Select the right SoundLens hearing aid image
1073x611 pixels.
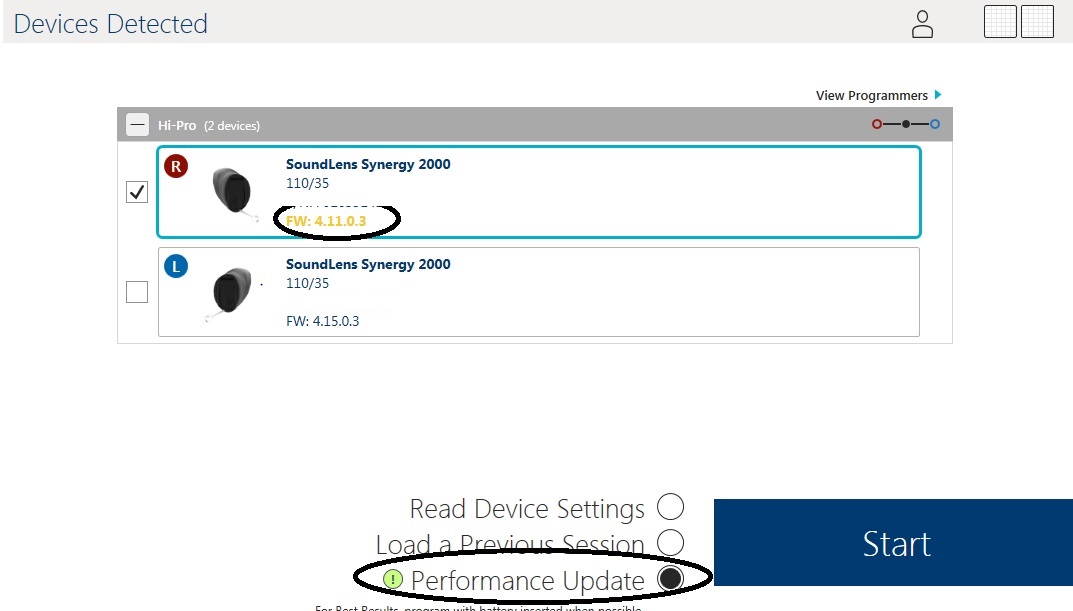tap(233, 193)
